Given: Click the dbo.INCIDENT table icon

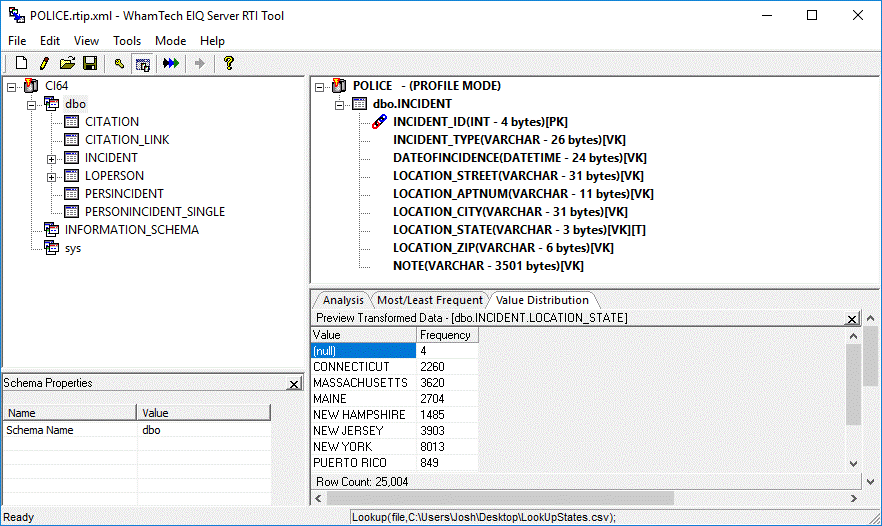Looking at the screenshot, I should [359, 104].
